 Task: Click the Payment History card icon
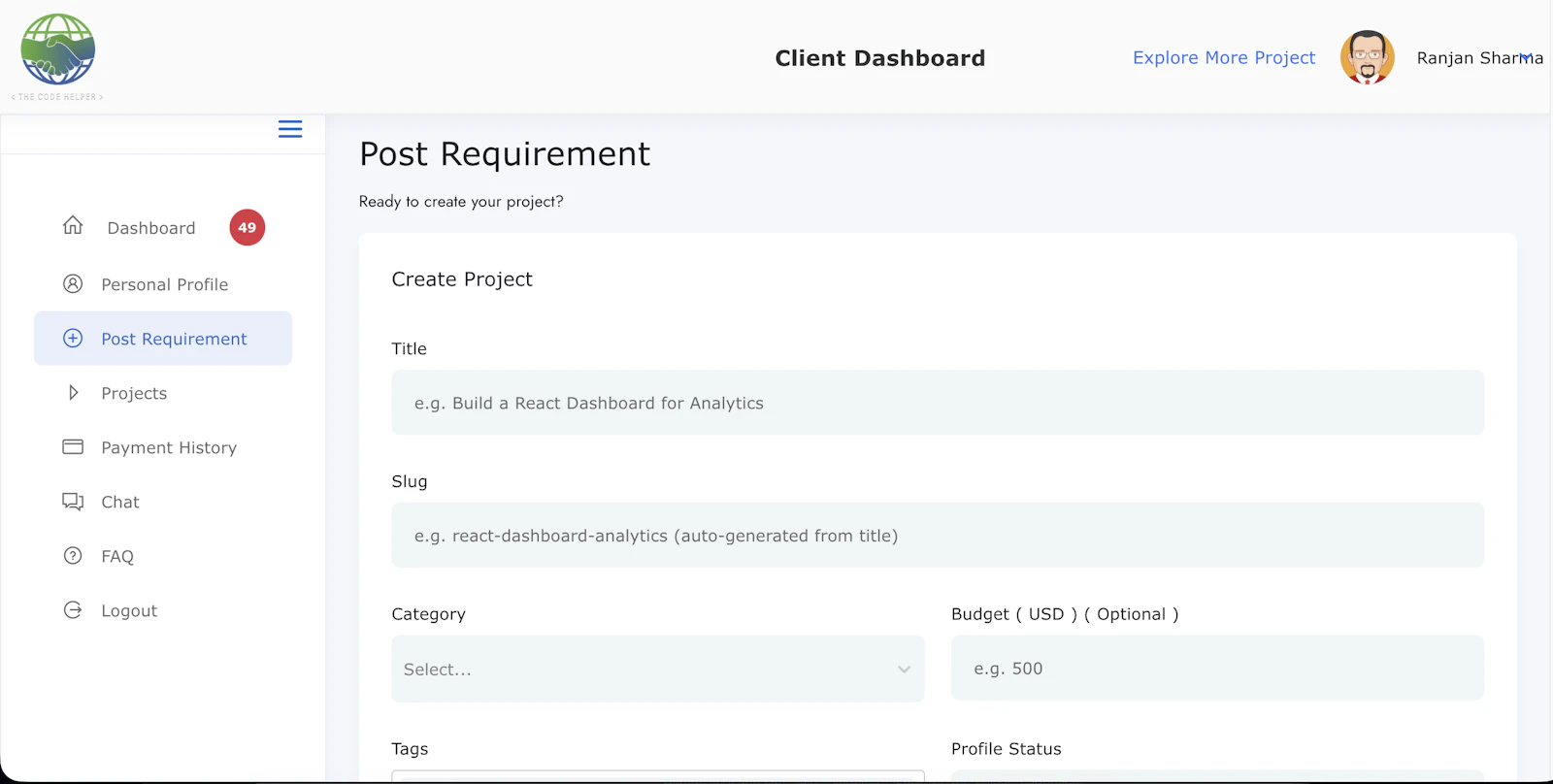click(x=73, y=446)
